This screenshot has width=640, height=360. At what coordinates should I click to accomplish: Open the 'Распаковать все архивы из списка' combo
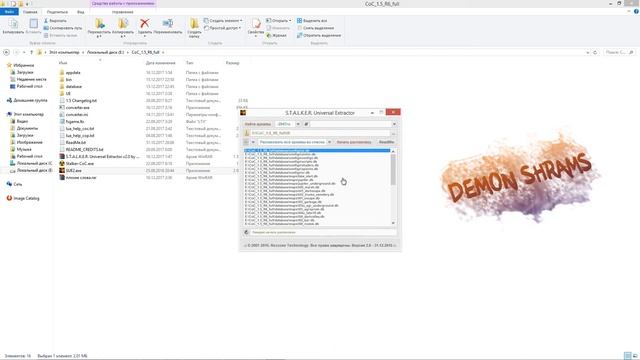click(x=295, y=142)
